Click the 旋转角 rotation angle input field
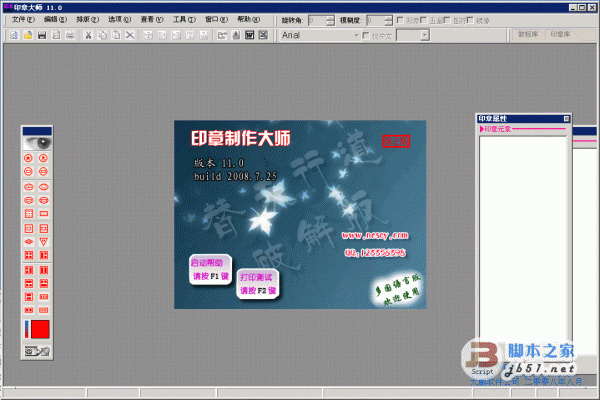600x400 pixels. pyautogui.click(x=318, y=20)
